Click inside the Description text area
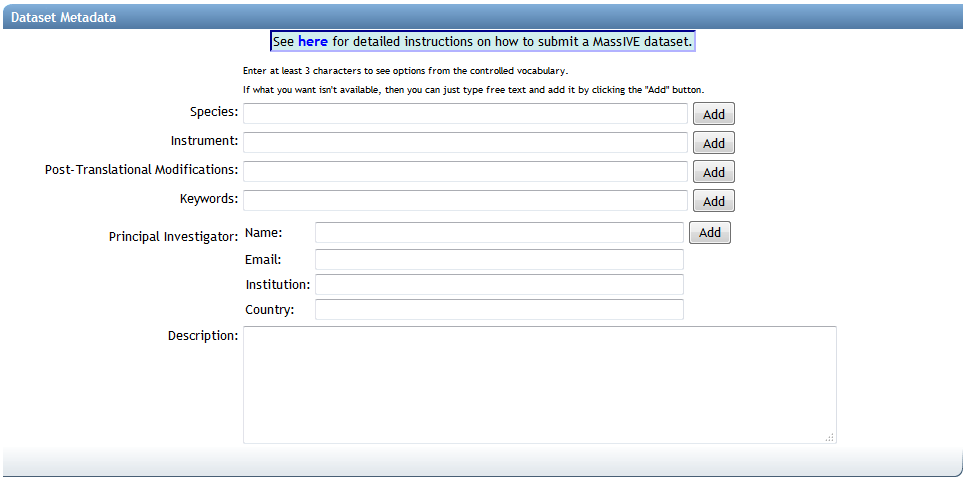This screenshot has height=480, width=966. click(539, 384)
